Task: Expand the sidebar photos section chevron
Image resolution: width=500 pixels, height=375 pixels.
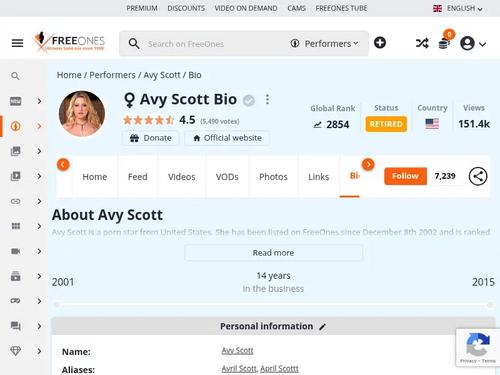Action: click(39, 151)
